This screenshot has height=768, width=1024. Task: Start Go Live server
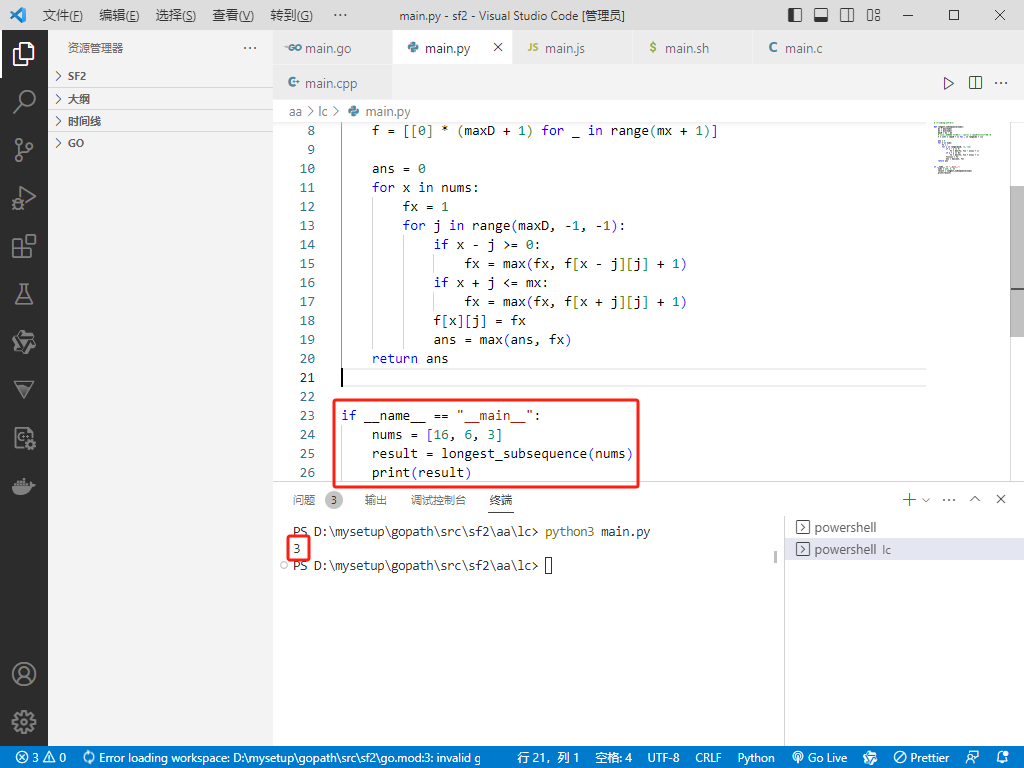coord(820,758)
